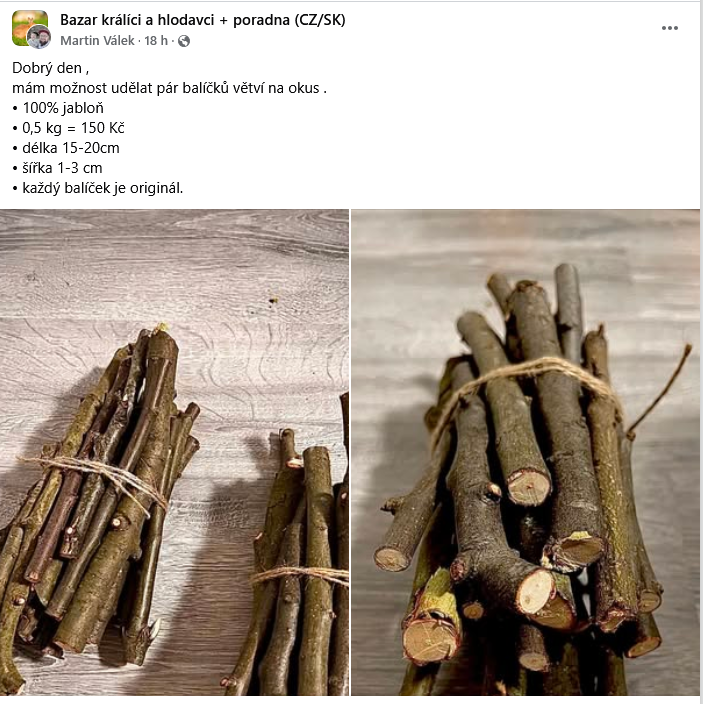Open the post's 18 h timestamp

click(156, 40)
